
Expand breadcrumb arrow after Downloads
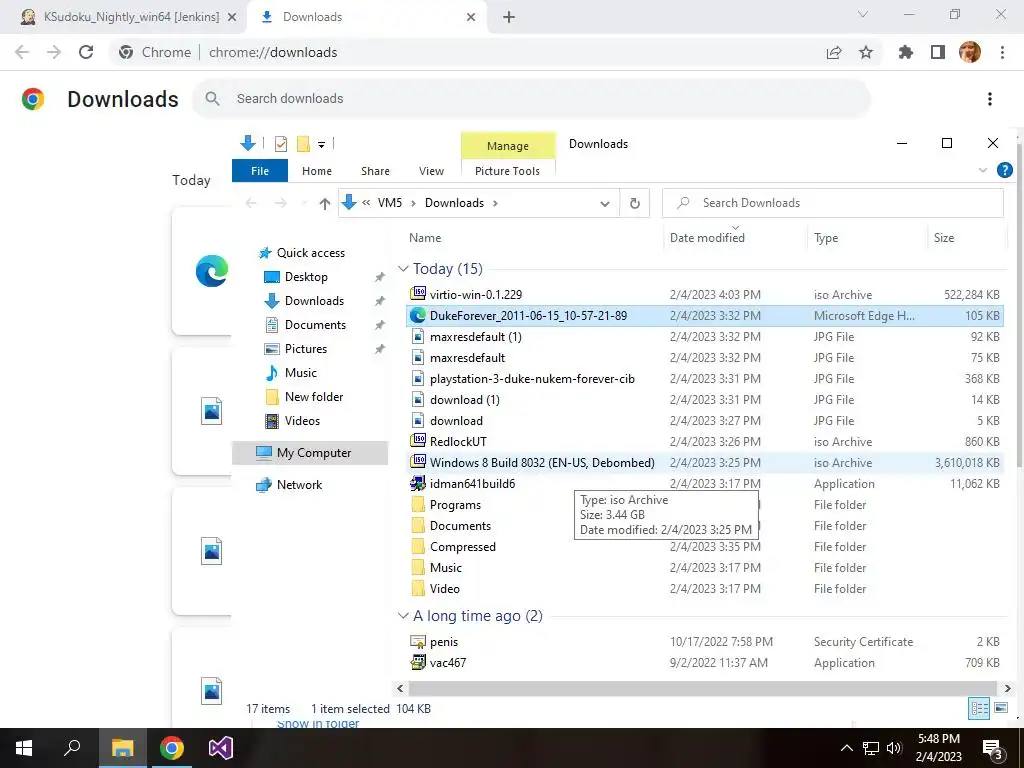tap(495, 203)
